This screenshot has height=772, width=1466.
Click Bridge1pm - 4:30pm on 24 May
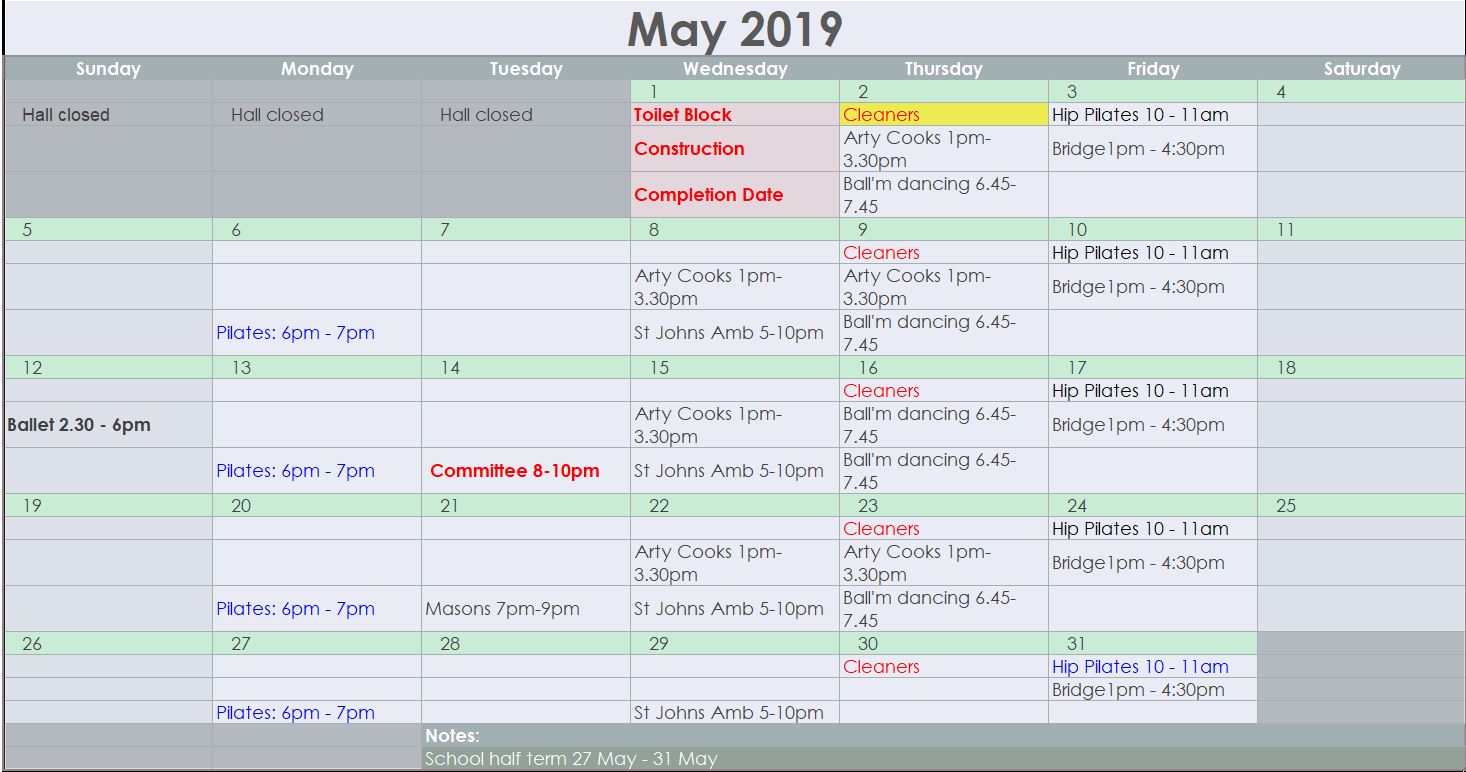click(x=1138, y=563)
